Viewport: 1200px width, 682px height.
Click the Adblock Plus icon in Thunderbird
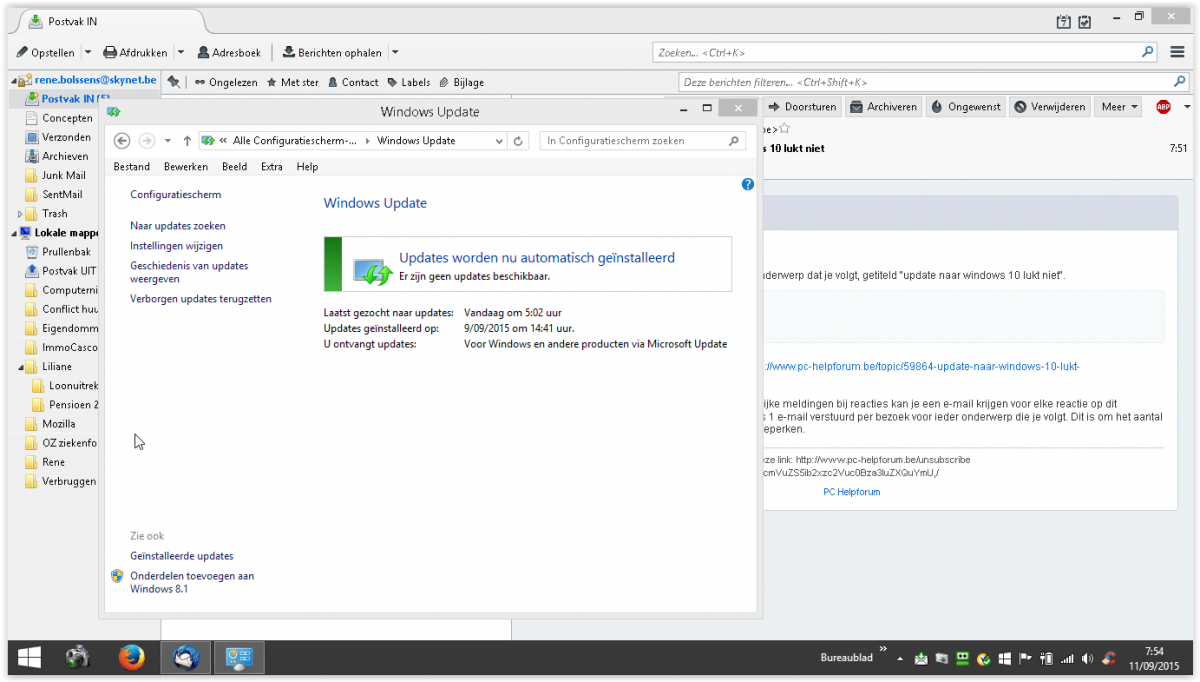[1163, 107]
